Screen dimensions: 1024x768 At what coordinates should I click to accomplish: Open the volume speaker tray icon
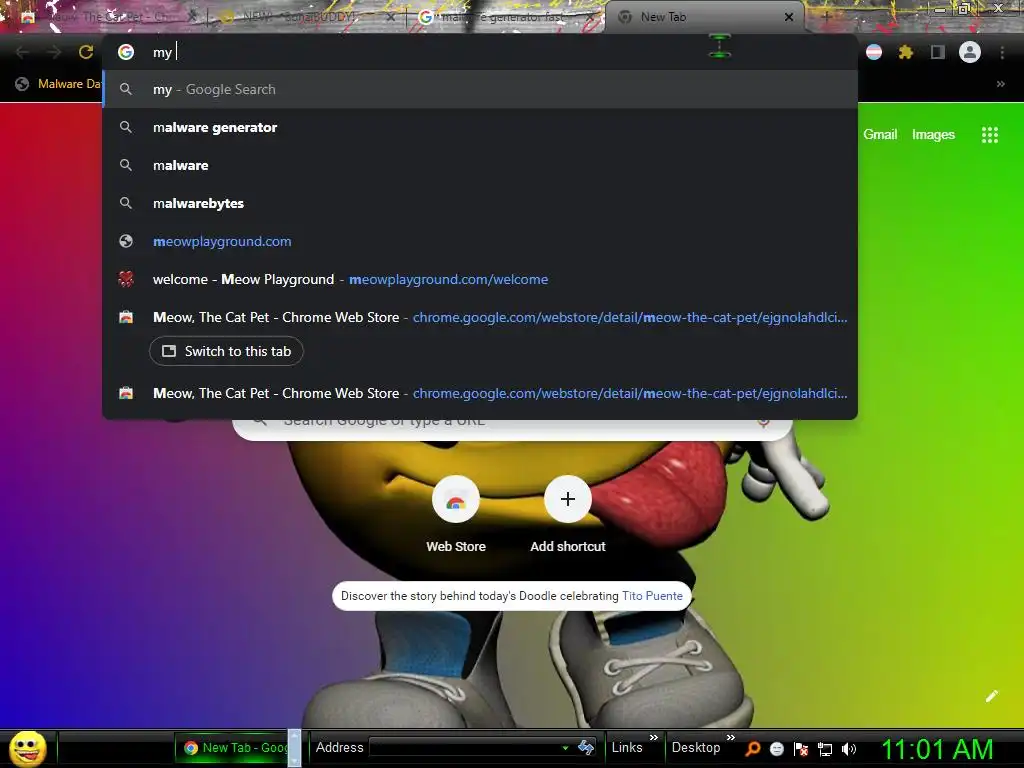(x=848, y=748)
